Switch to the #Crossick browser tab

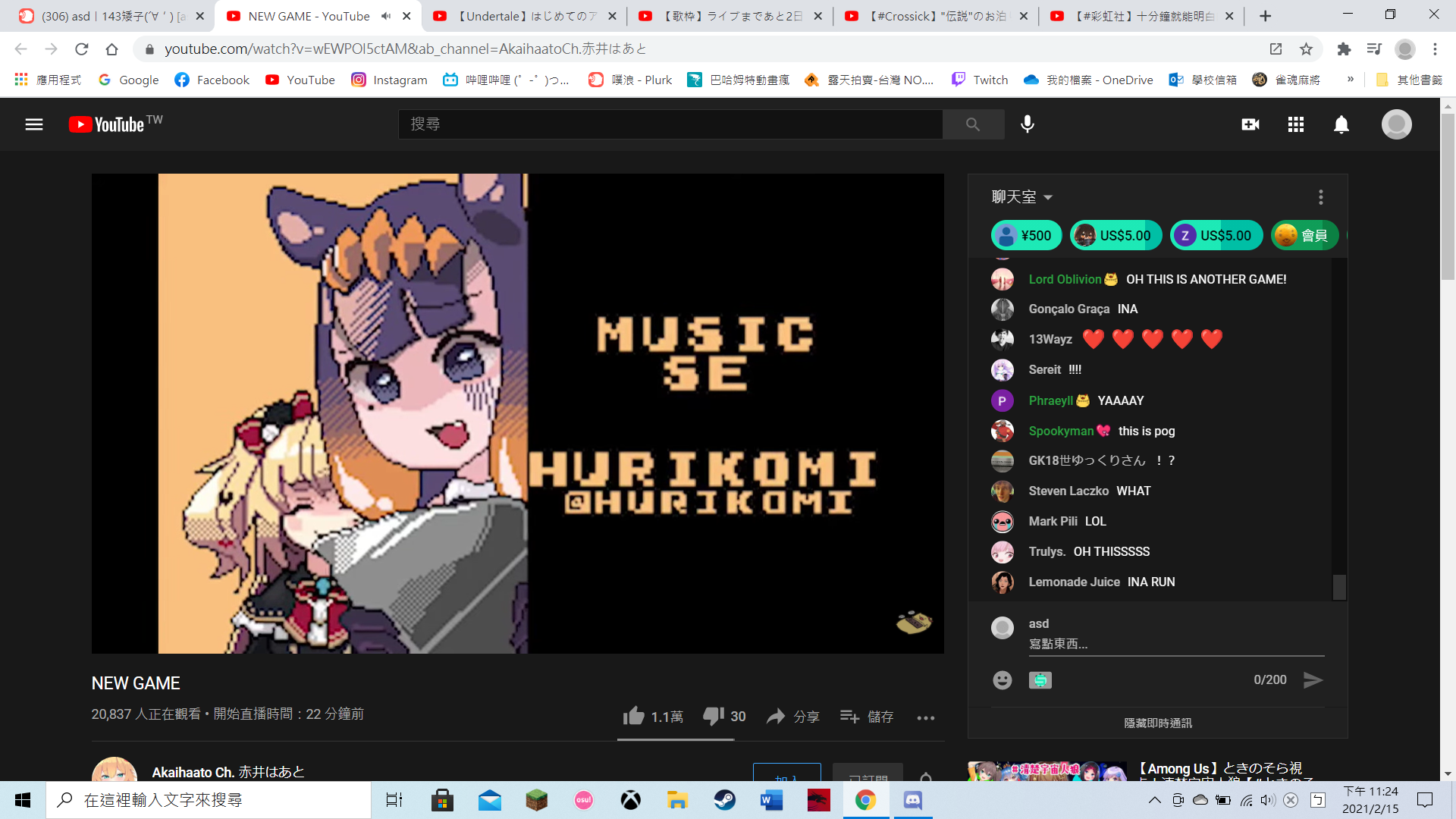935,16
